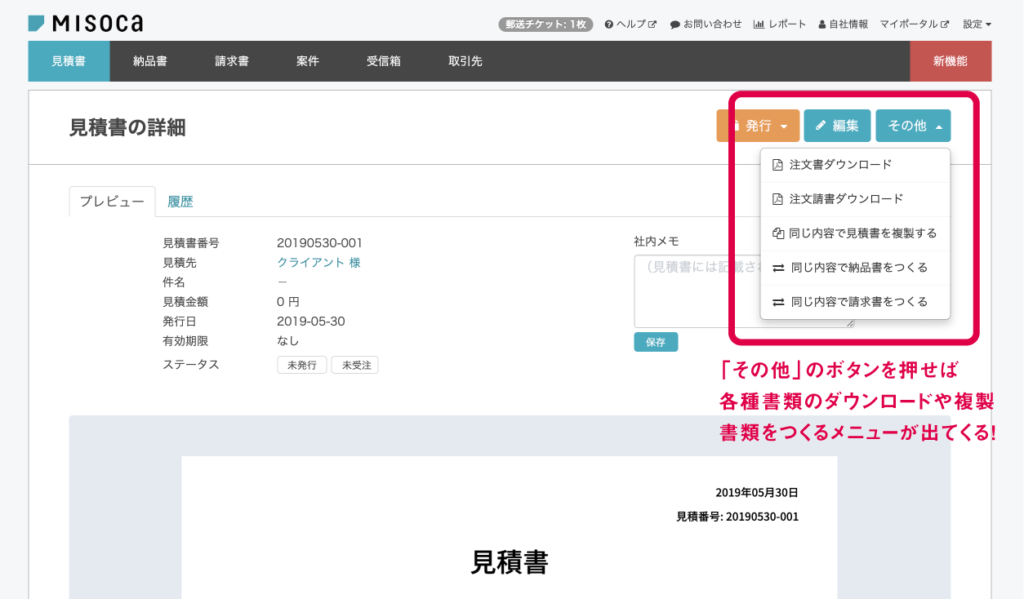Viewport: 1024px width, 599px height.
Task: Click the 見積書の詳細 page heading
Action: [127, 127]
